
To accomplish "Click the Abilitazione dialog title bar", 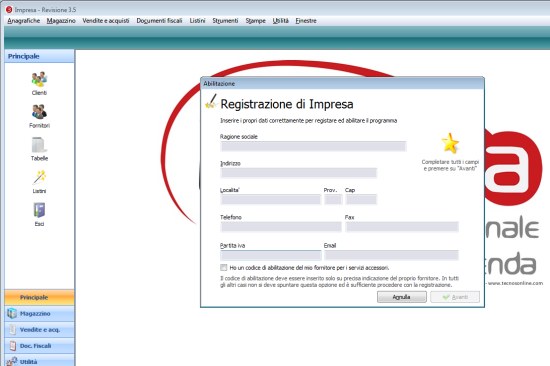I will [342, 84].
